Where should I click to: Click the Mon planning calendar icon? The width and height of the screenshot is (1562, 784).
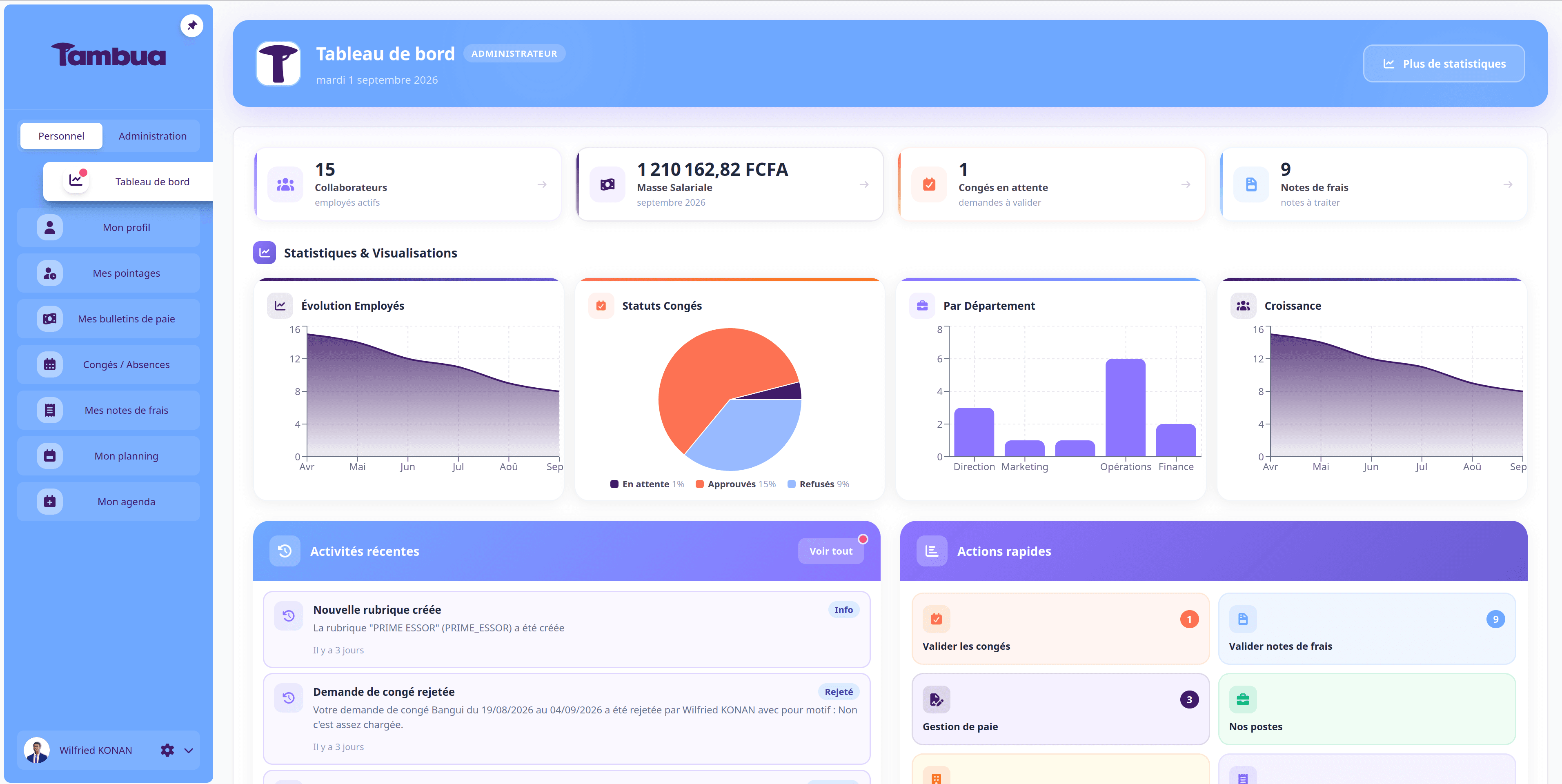[50, 455]
